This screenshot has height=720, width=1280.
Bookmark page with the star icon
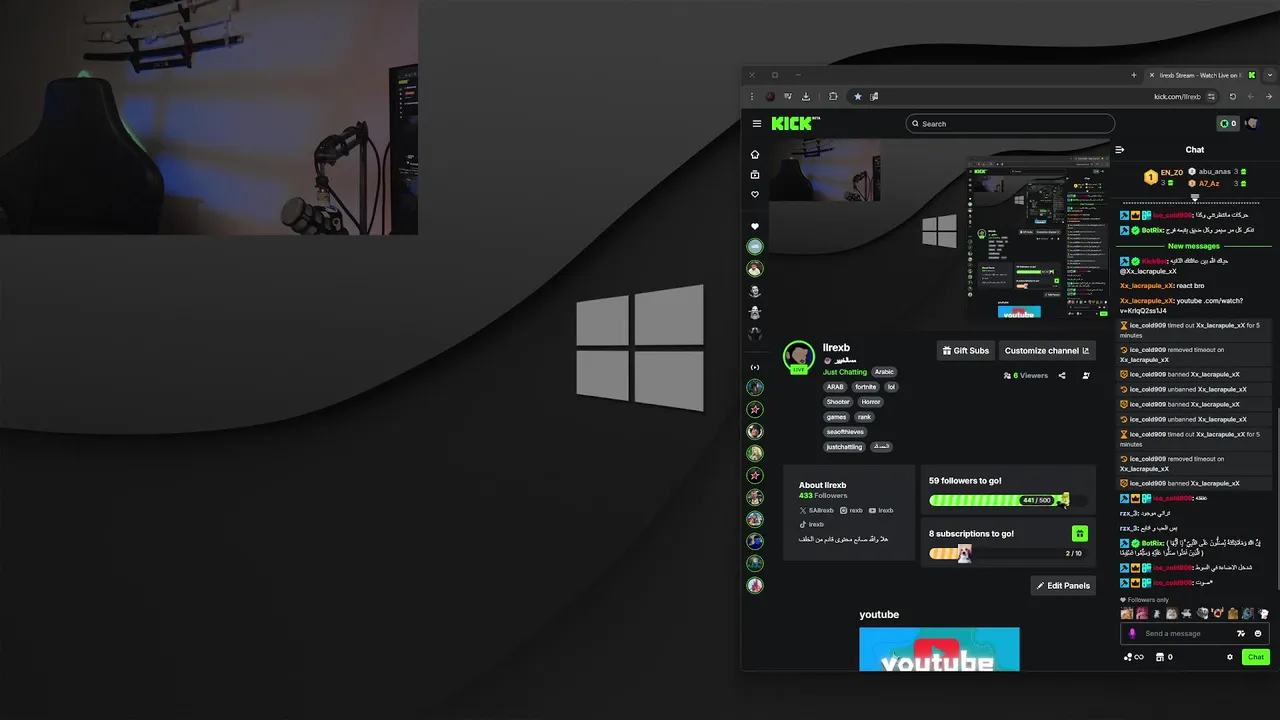pyautogui.click(x=857, y=97)
